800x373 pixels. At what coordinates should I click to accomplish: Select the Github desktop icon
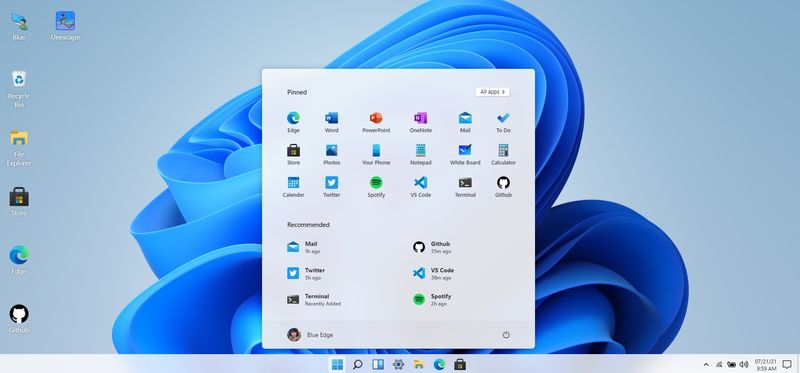(x=19, y=319)
